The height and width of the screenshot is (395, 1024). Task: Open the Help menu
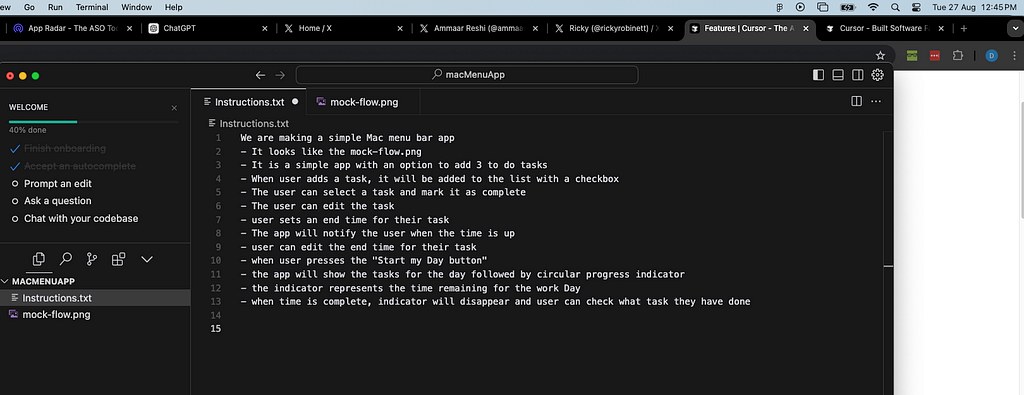click(x=174, y=7)
